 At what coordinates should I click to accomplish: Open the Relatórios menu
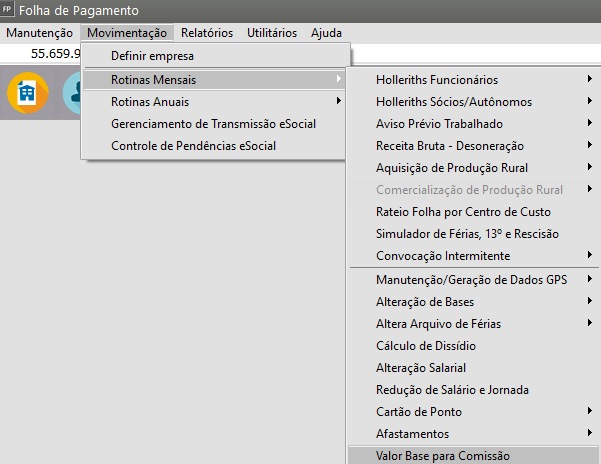click(207, 32)
